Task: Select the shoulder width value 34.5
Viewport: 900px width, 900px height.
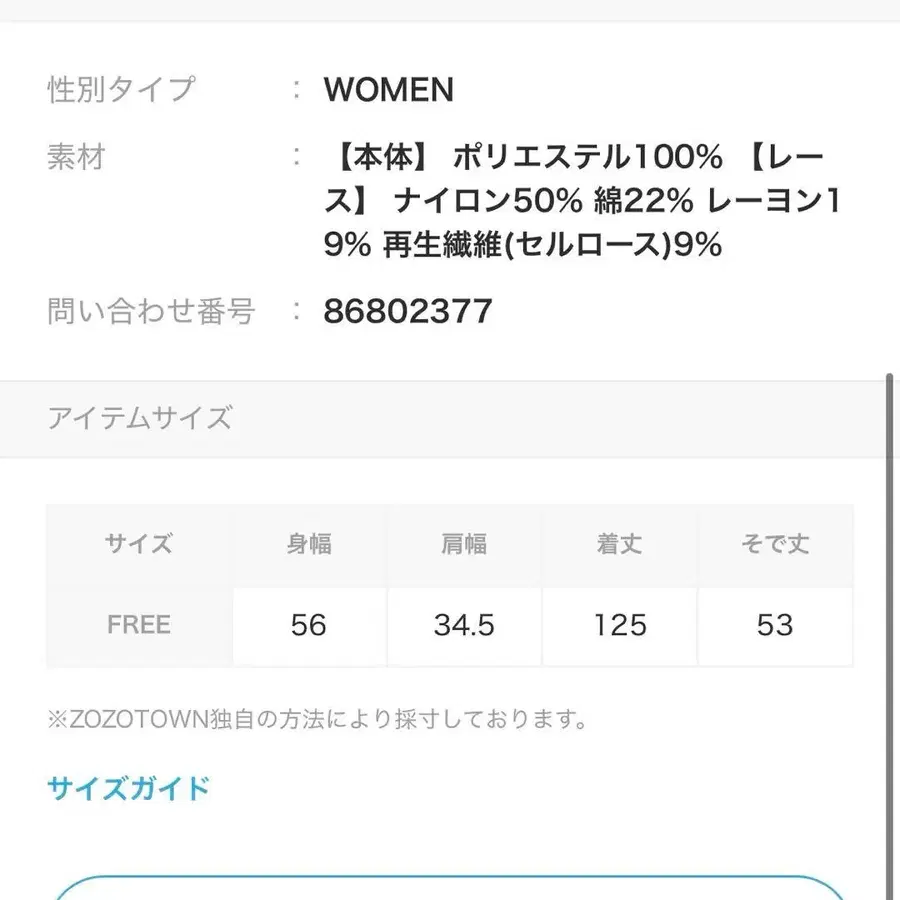Action: click(x=465, y=625)
